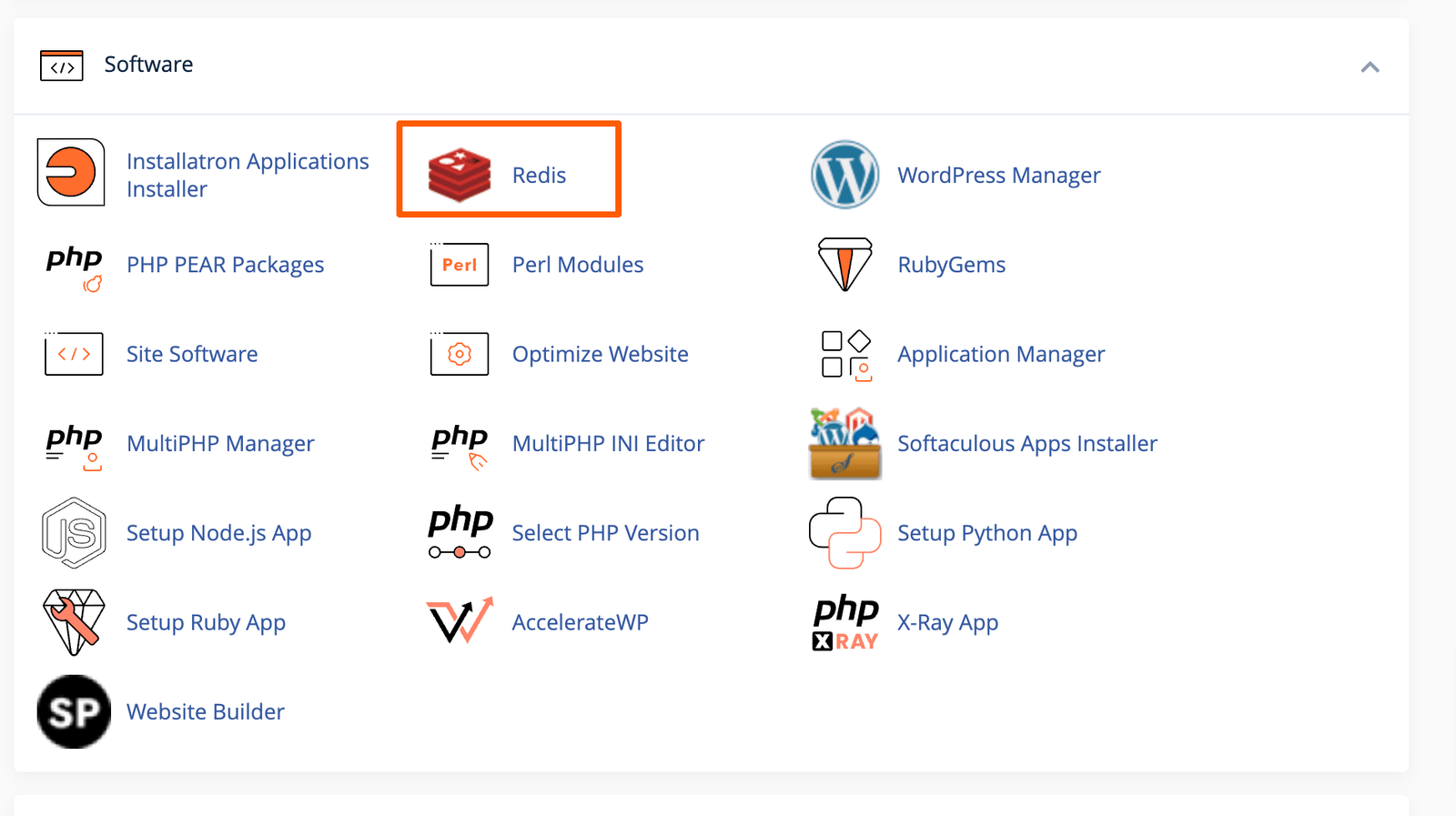Open the Website Builder link
1456x816 pixels.
coord(205,711)
